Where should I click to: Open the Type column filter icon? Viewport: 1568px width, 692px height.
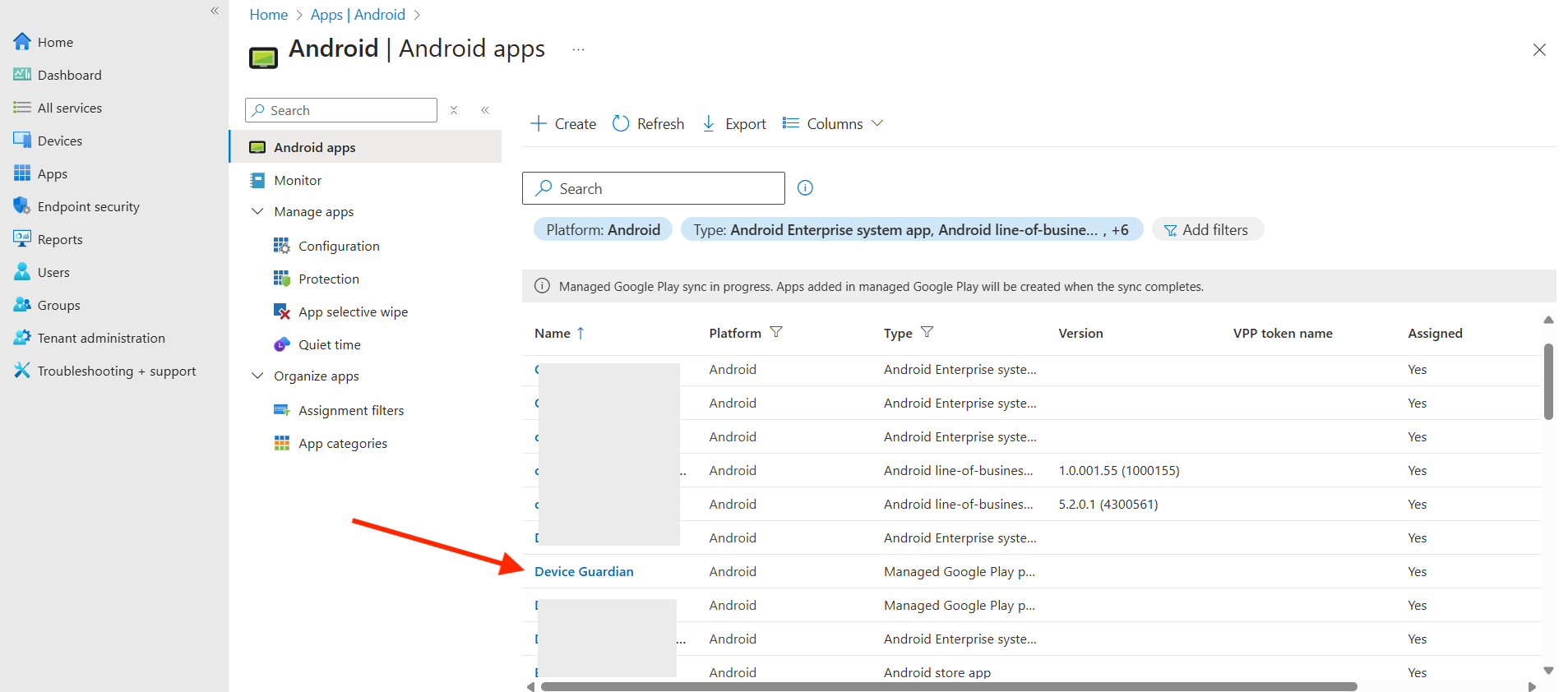click(x=927, y=332)
